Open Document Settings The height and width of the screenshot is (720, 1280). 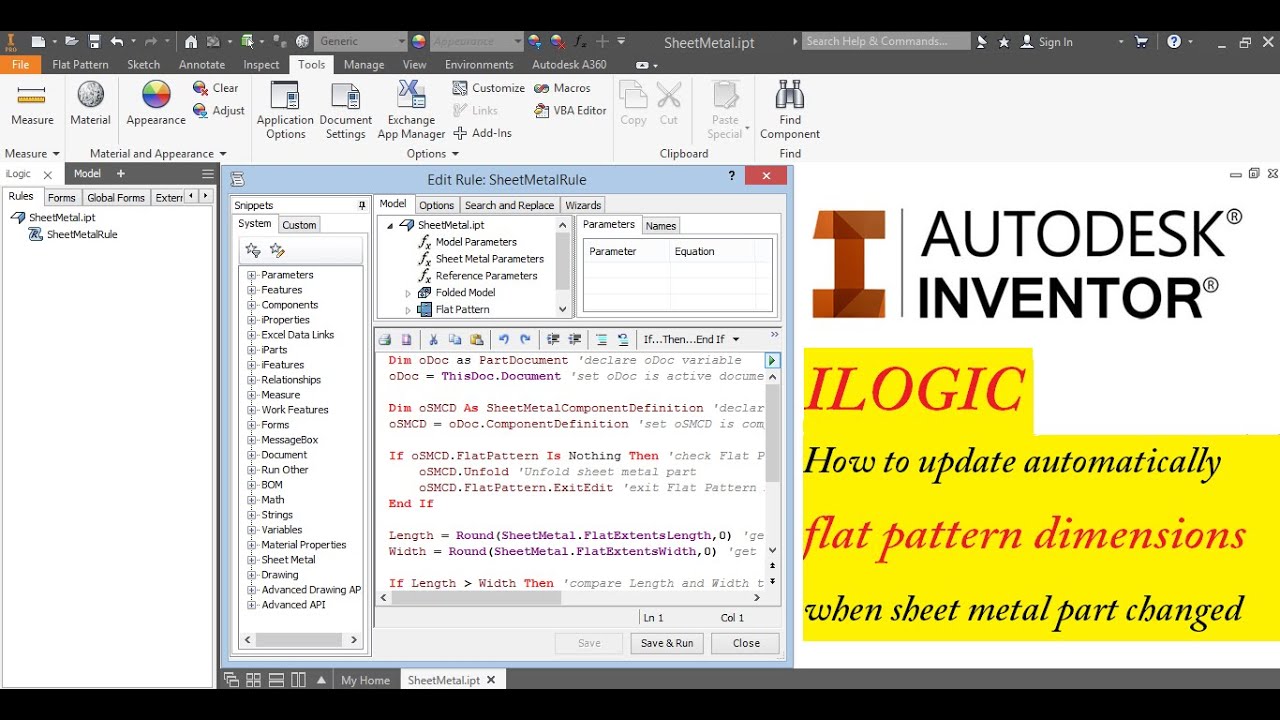coord(345,110)
